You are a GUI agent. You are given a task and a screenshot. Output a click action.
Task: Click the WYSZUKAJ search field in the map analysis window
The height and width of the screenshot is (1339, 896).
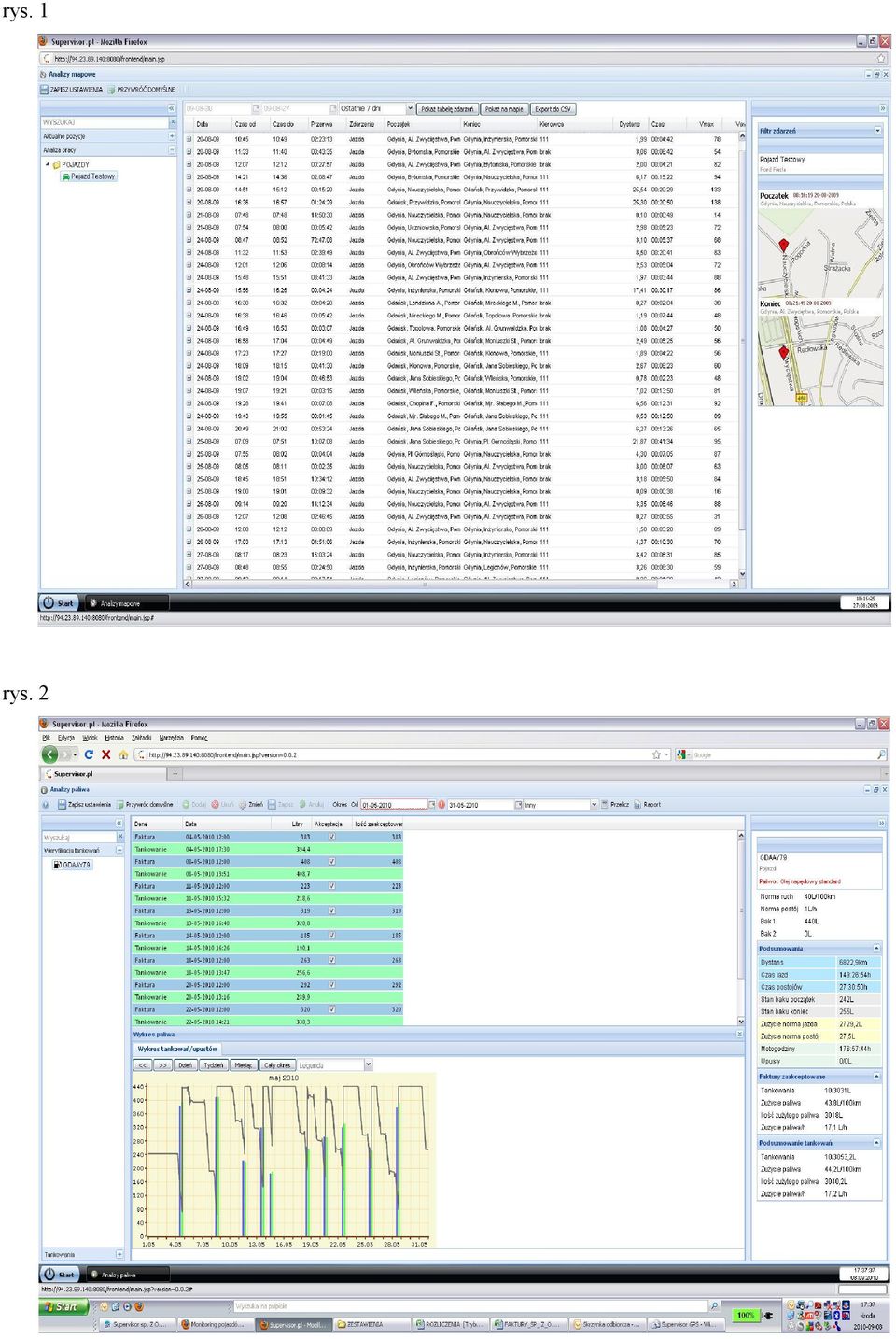pyautogui.click(x=104, y=122)
